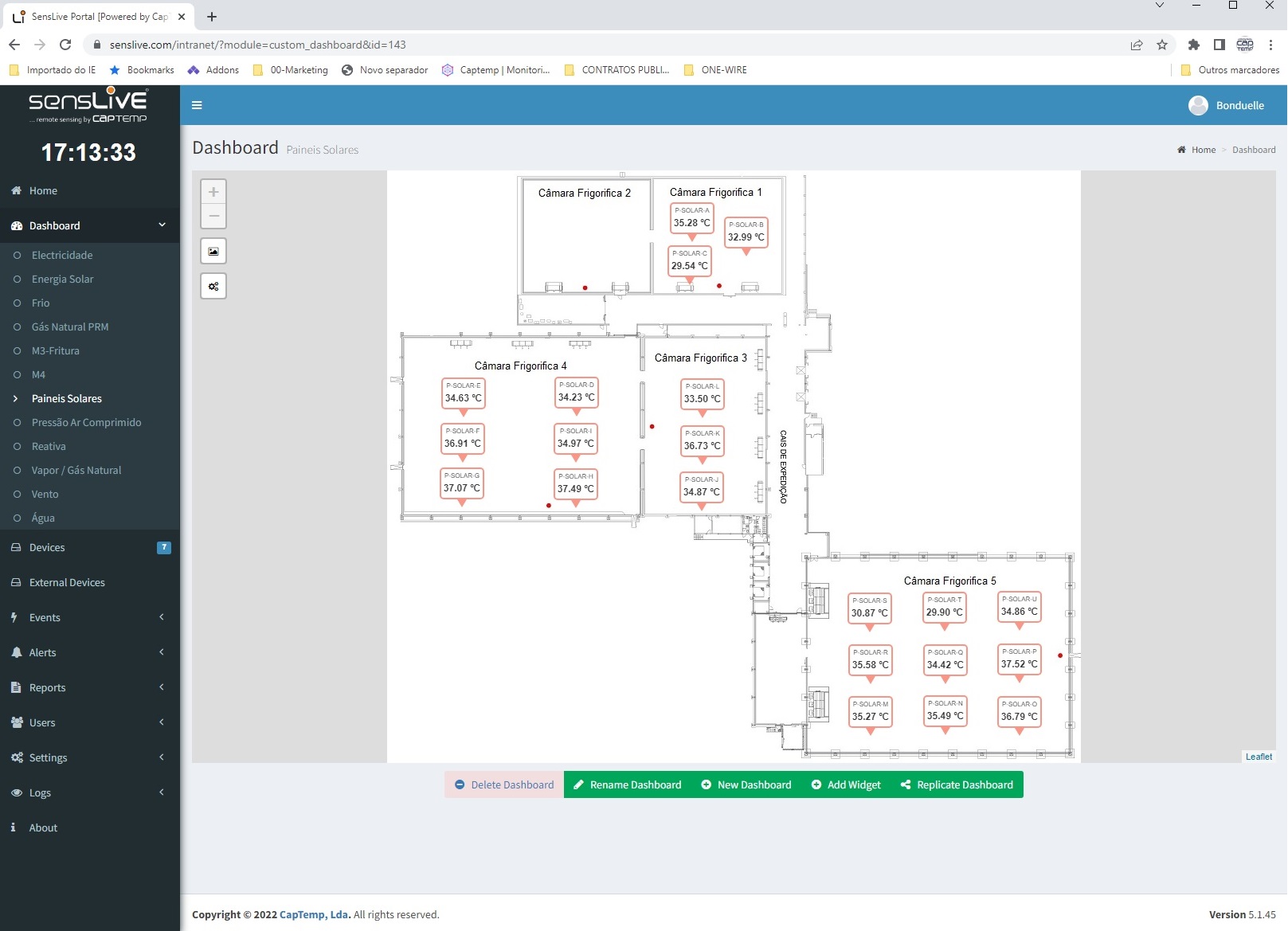Select Energia Solar dashboard item
This screenshot has width=1288, height=931.
click(x=62, y=279)
